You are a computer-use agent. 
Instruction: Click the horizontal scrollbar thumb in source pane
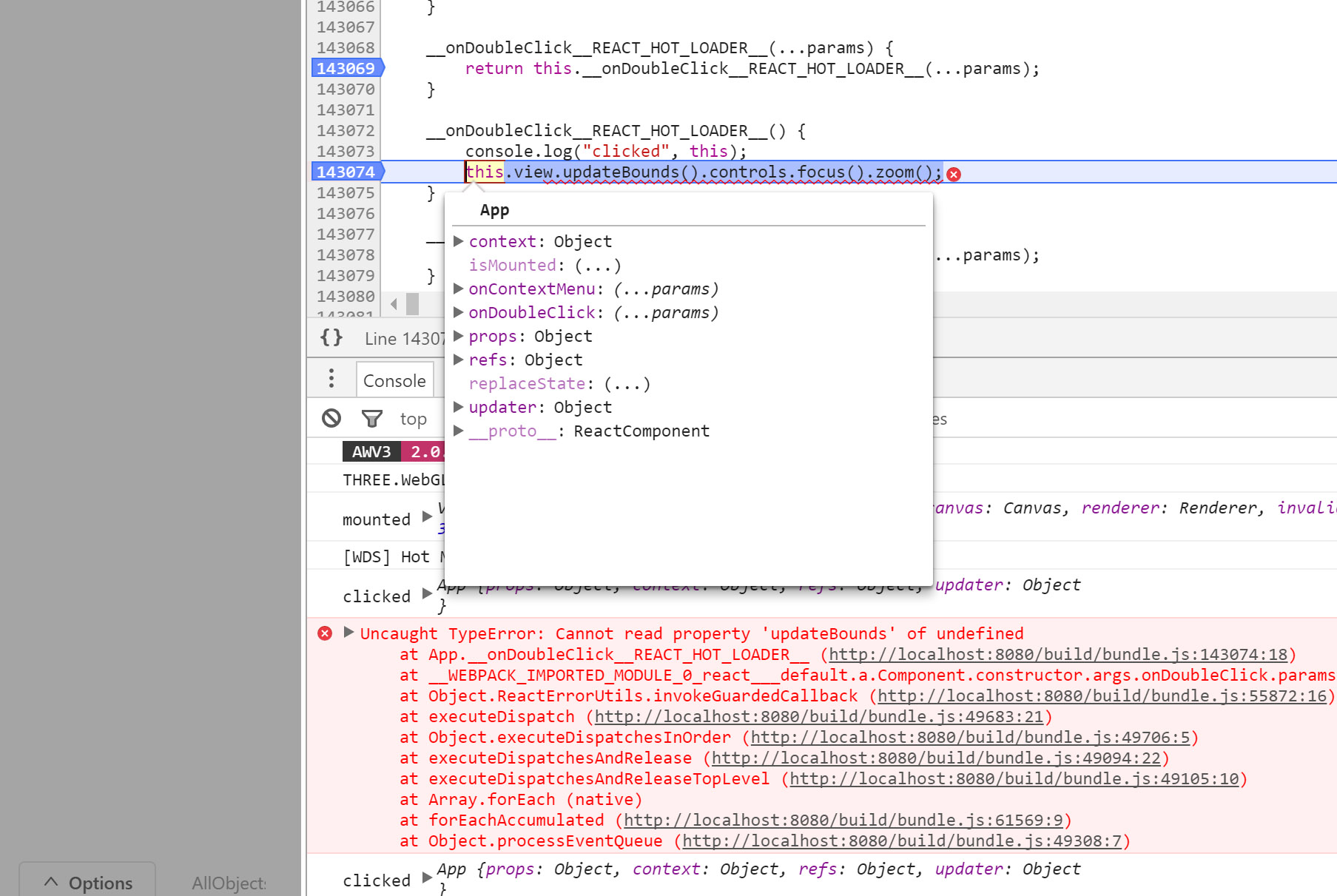click(x=413, y=304)
